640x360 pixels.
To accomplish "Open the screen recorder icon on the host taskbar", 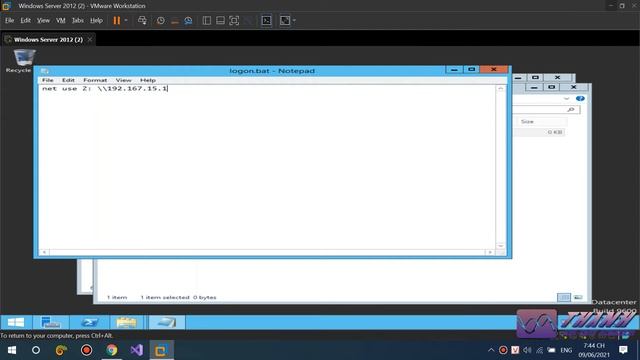I will [86, 350].
